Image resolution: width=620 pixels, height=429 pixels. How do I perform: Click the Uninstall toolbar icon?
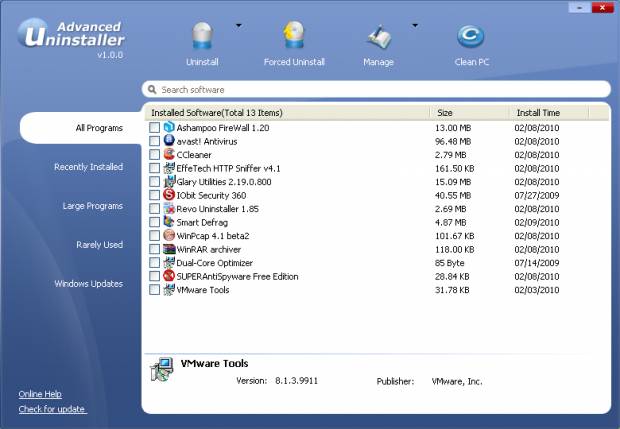[x=203, y=37]
